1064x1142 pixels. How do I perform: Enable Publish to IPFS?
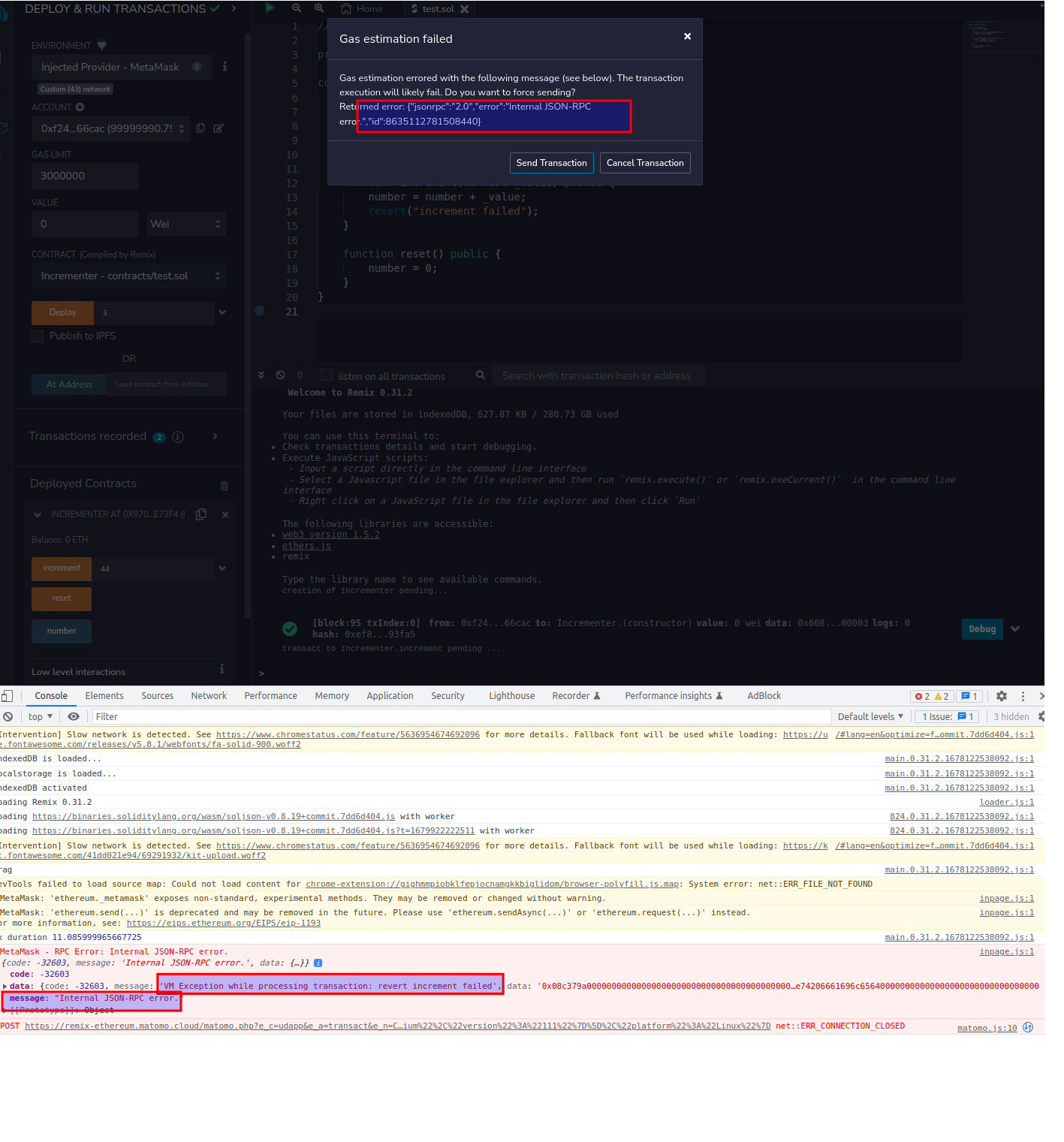pyautogui.click(x=38, y=336)
